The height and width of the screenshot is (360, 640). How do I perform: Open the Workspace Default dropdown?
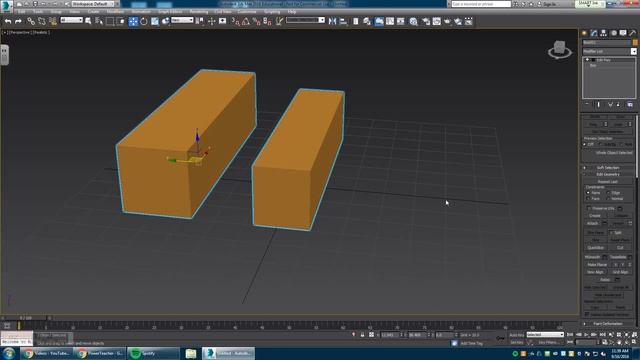[x=93, y=4]
